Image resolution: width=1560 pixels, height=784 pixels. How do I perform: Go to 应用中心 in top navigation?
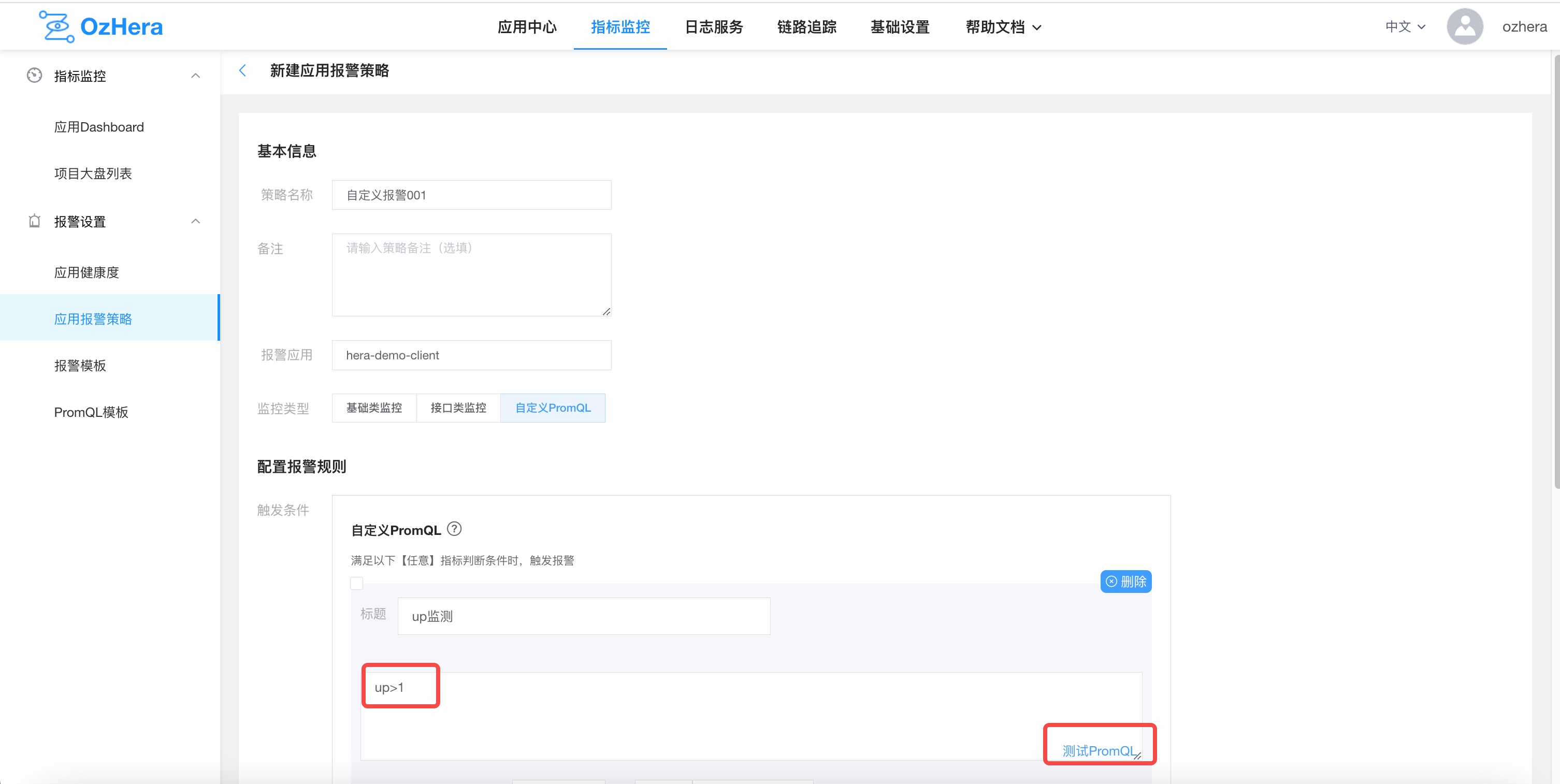coord(527,27)
